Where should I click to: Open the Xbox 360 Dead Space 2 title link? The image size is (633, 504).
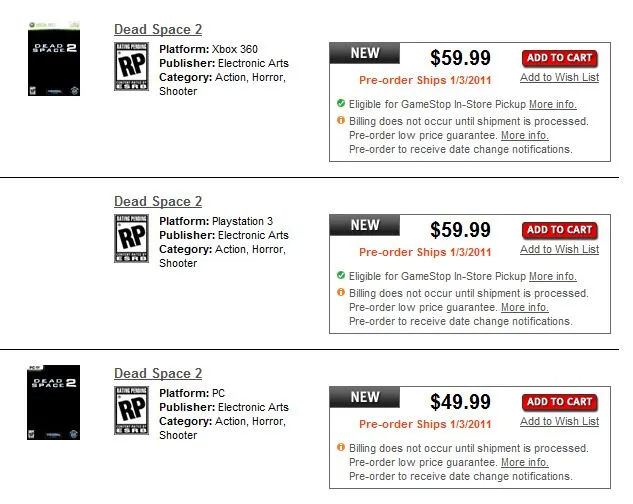click(x=158, y=30)
